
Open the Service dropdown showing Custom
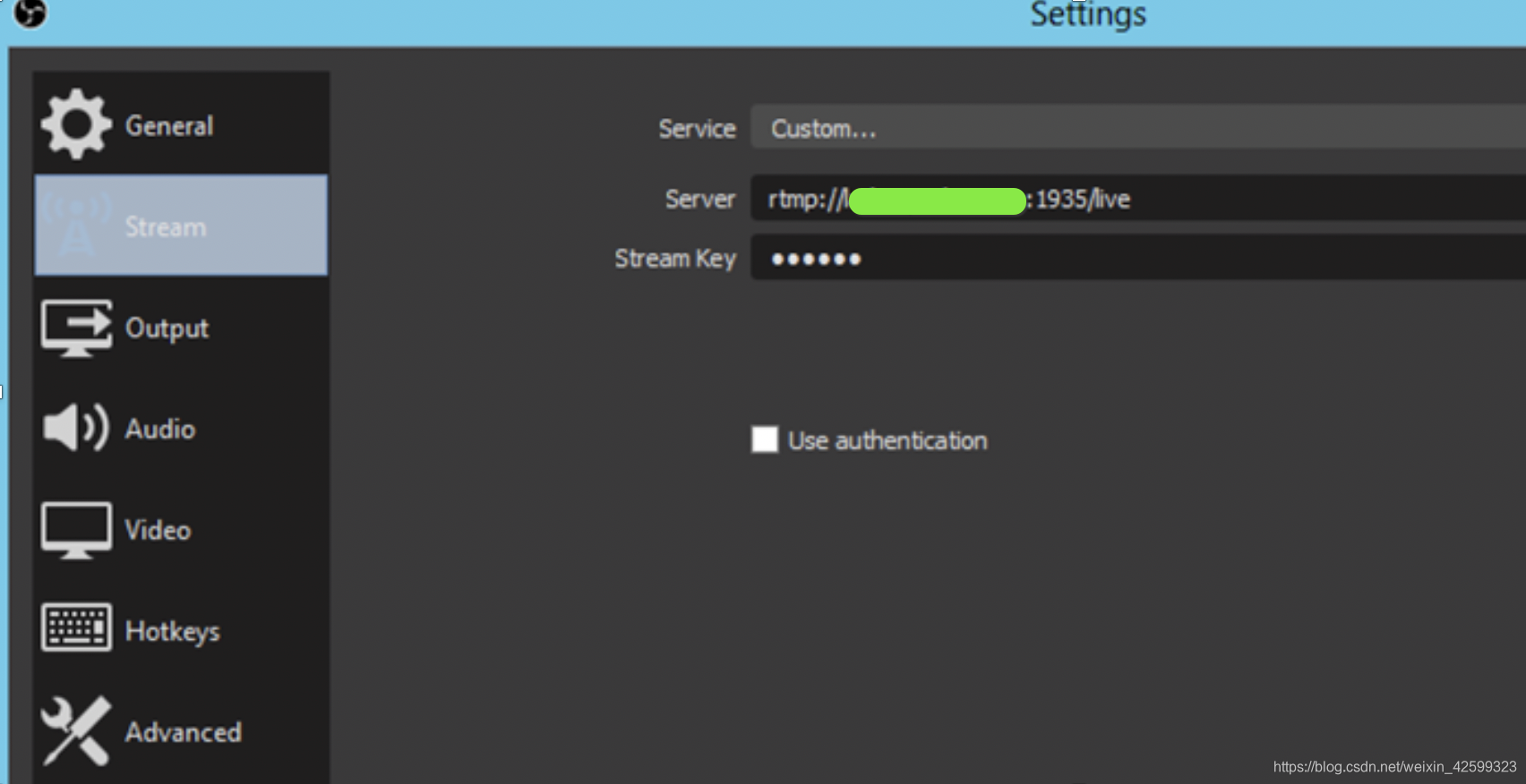point(1138,127)
